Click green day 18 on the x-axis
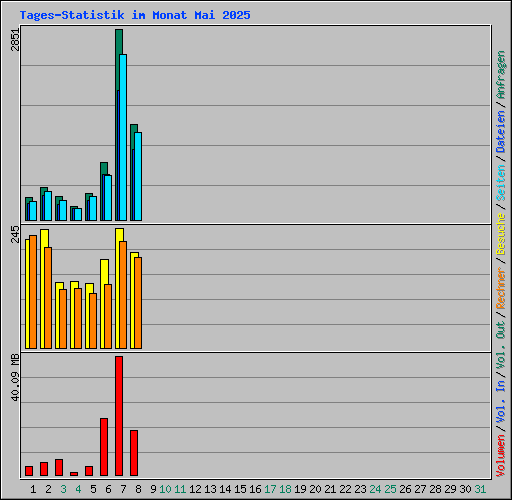 click(285, 489)
